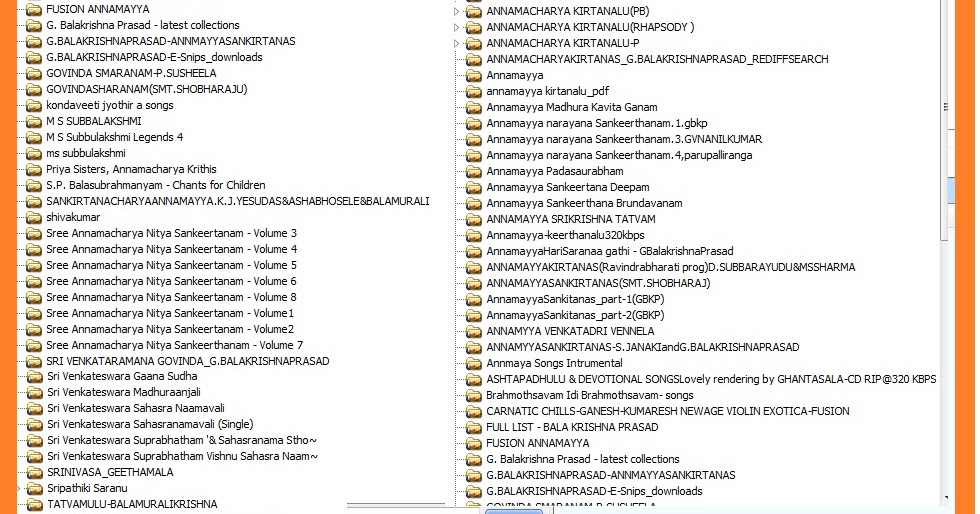Click folder icon for Nitya Sankeertanam Volume 8

pos(34,298)
